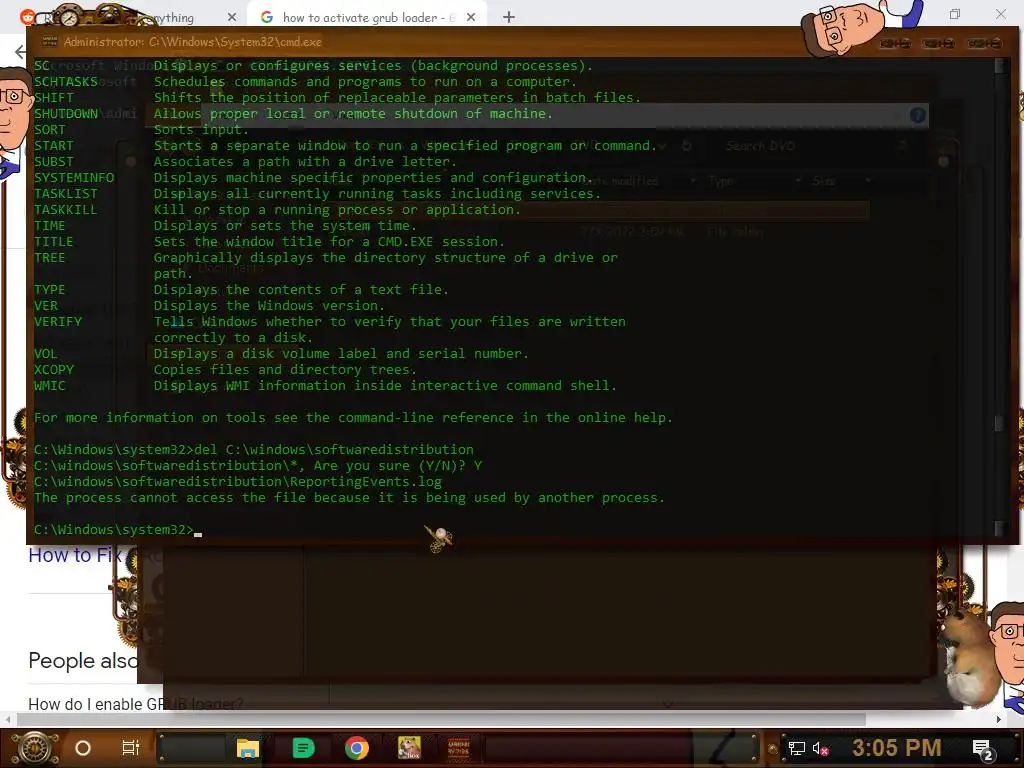The width and height of the screenshot is (1024, 768).
Task: Switch to Google Chrome from the taskbar
Action: point(357,748)
